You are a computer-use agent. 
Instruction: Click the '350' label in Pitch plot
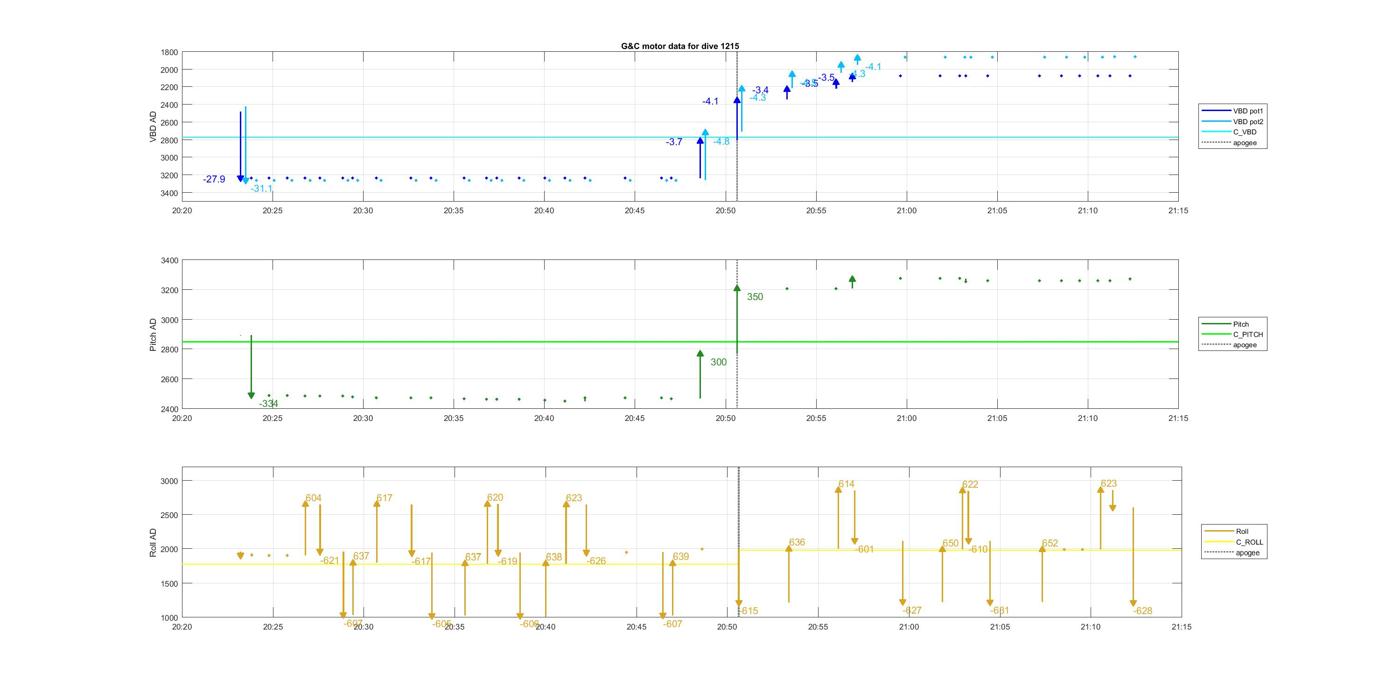point(755,297)
